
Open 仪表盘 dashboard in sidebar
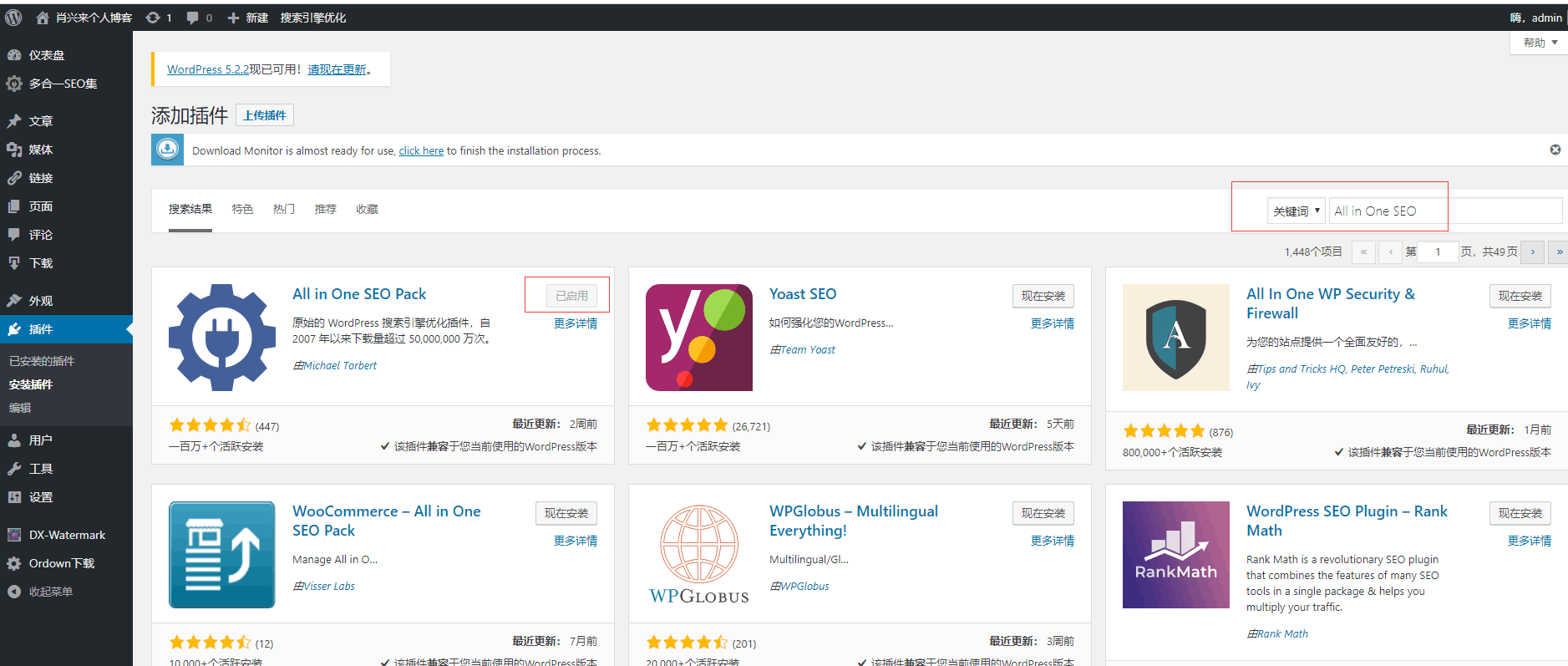(x=66, y=55)
